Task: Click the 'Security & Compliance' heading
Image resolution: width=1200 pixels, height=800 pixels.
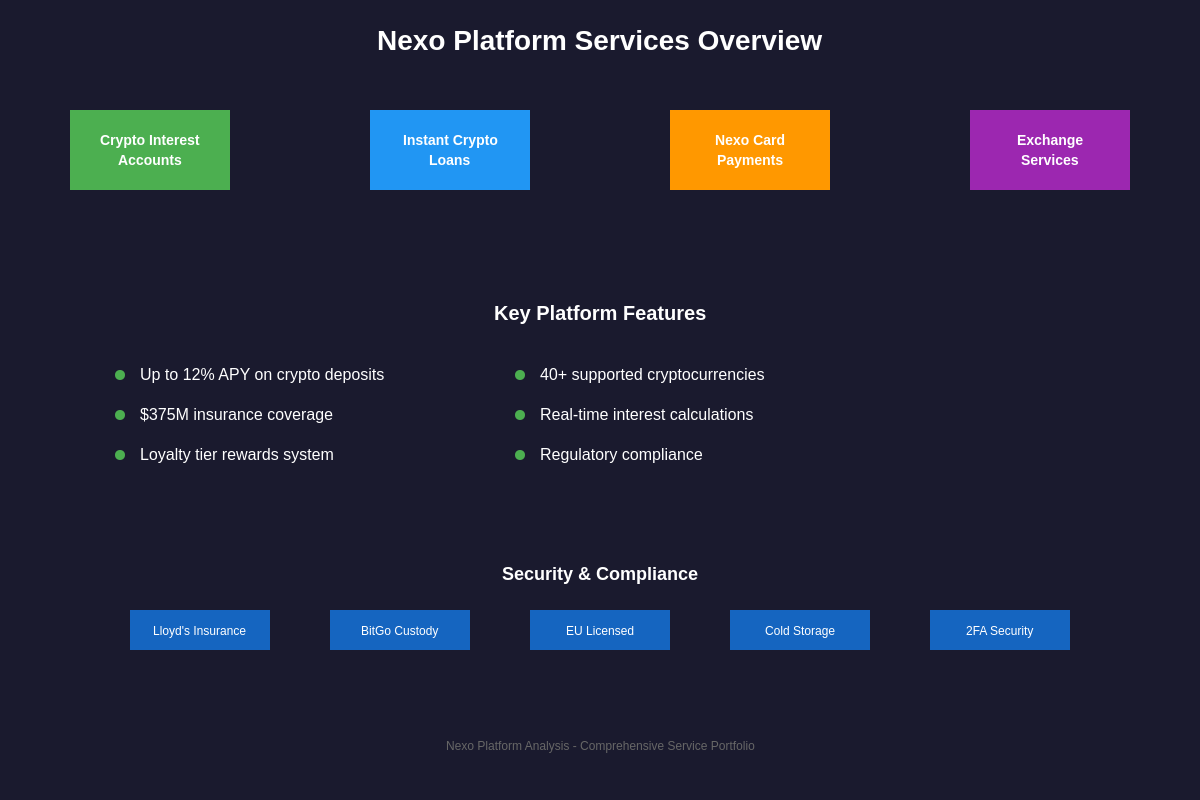Action: pyautogui.click(x=600, y=574)
